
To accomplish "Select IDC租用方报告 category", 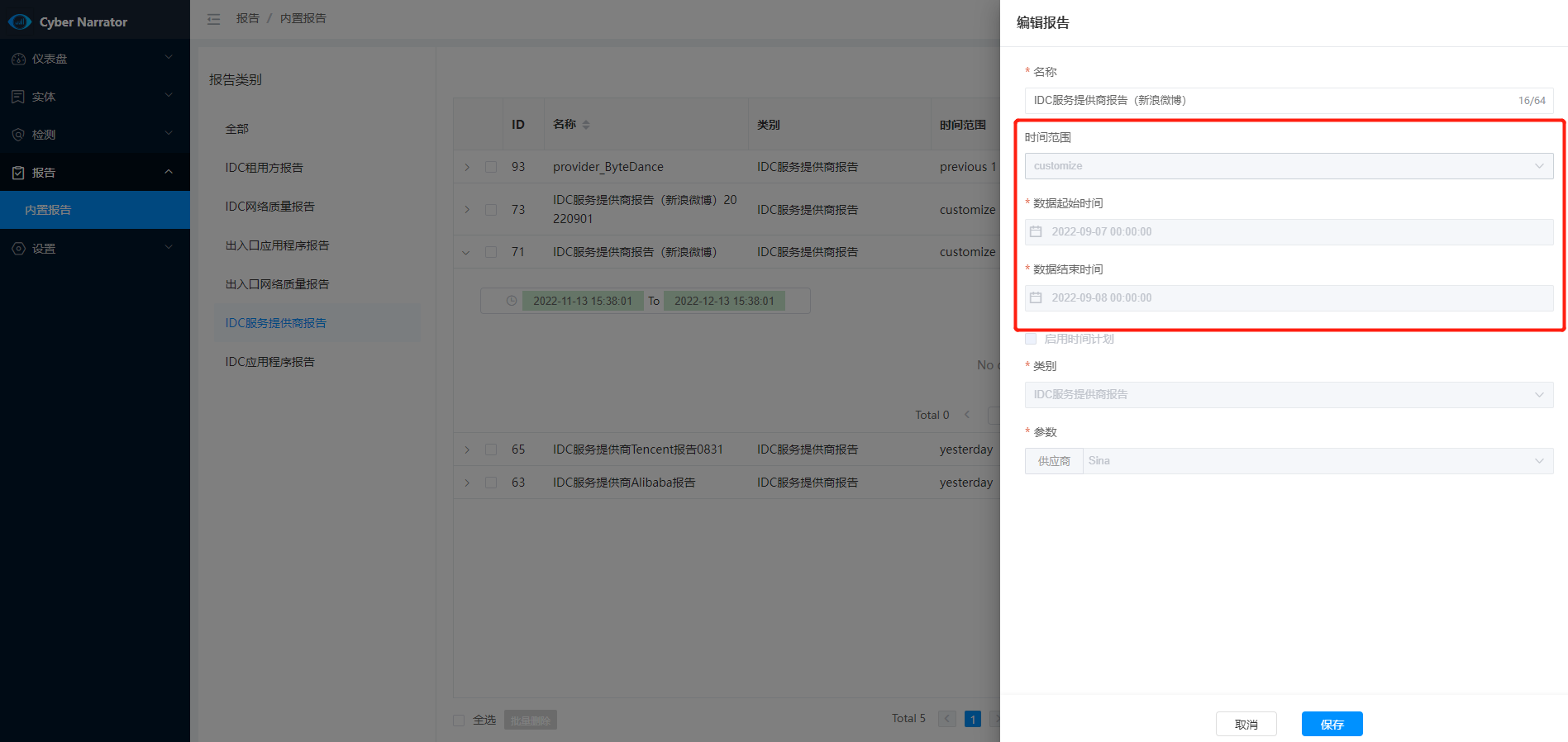I will pyautogui.click(x=264, y=168).
